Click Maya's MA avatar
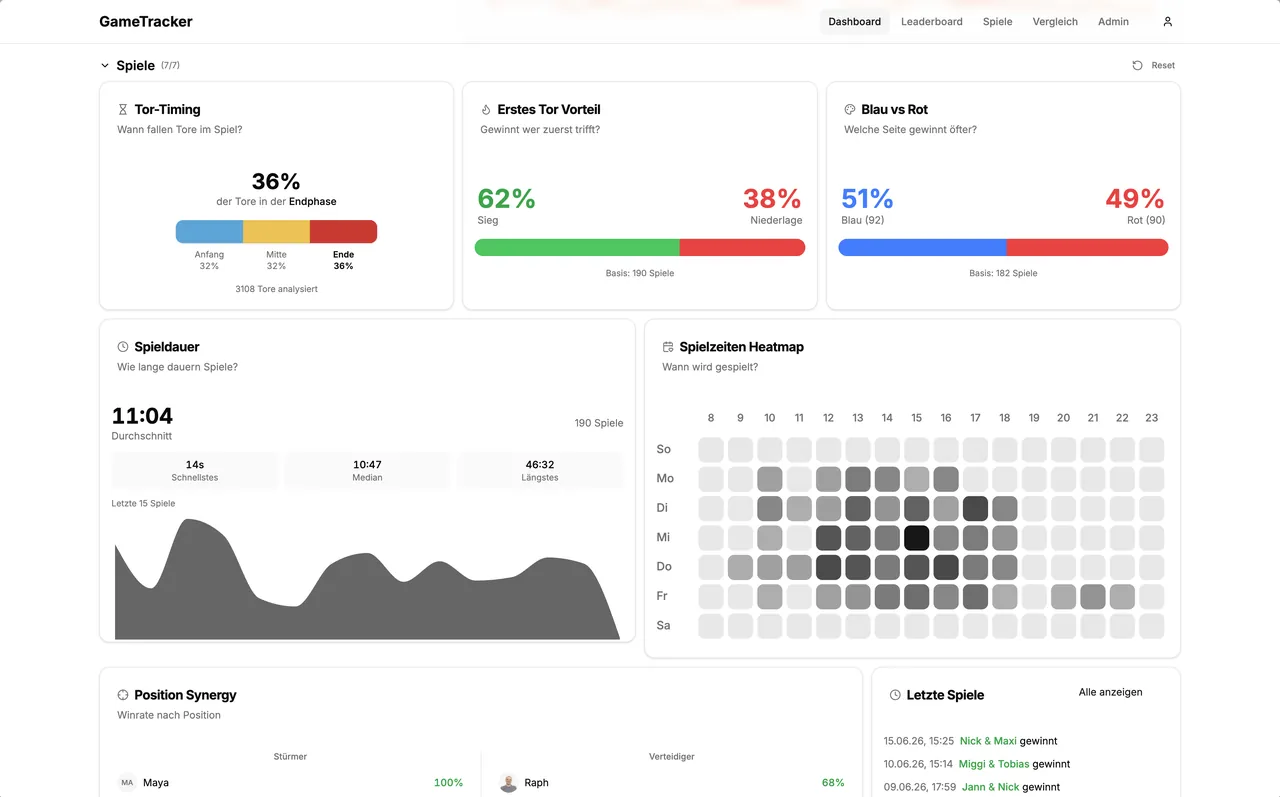Screen dimensions: 1280x797 [127, 783]
